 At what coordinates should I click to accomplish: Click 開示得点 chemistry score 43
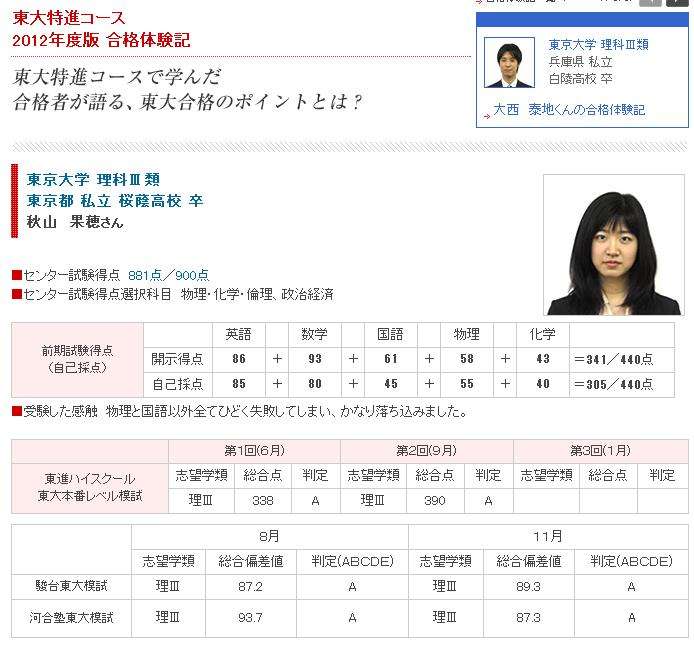543,359
